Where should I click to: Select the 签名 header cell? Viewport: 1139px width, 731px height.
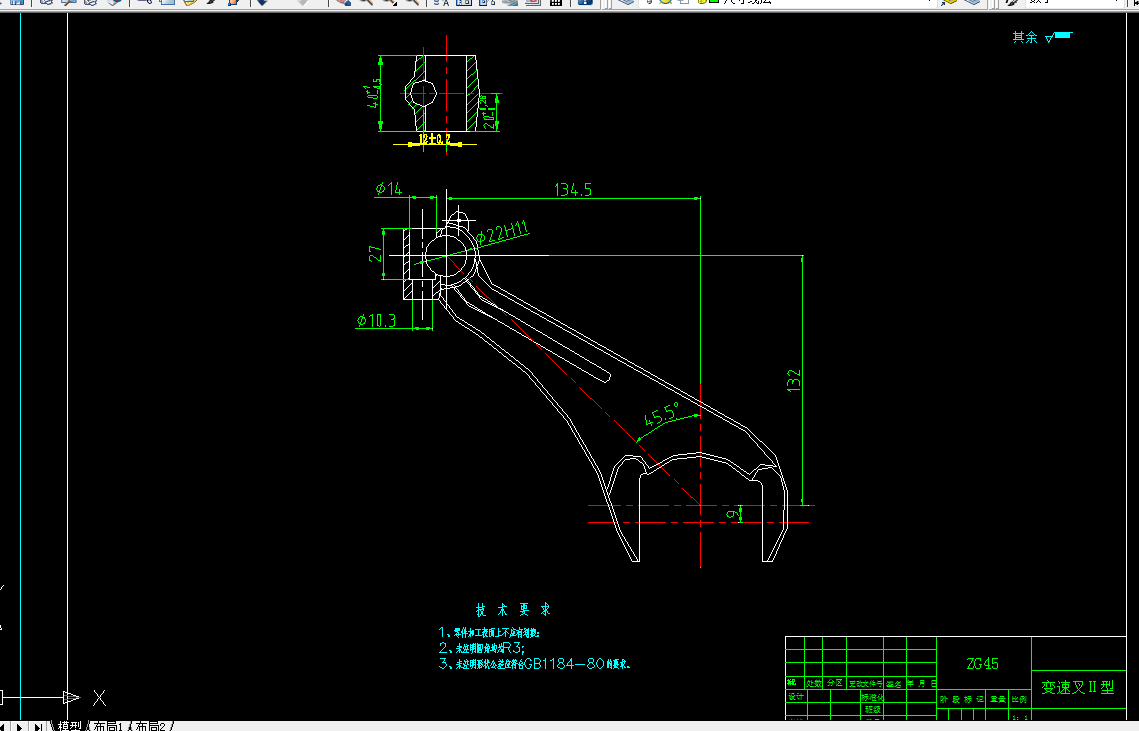tap(893, 684)
